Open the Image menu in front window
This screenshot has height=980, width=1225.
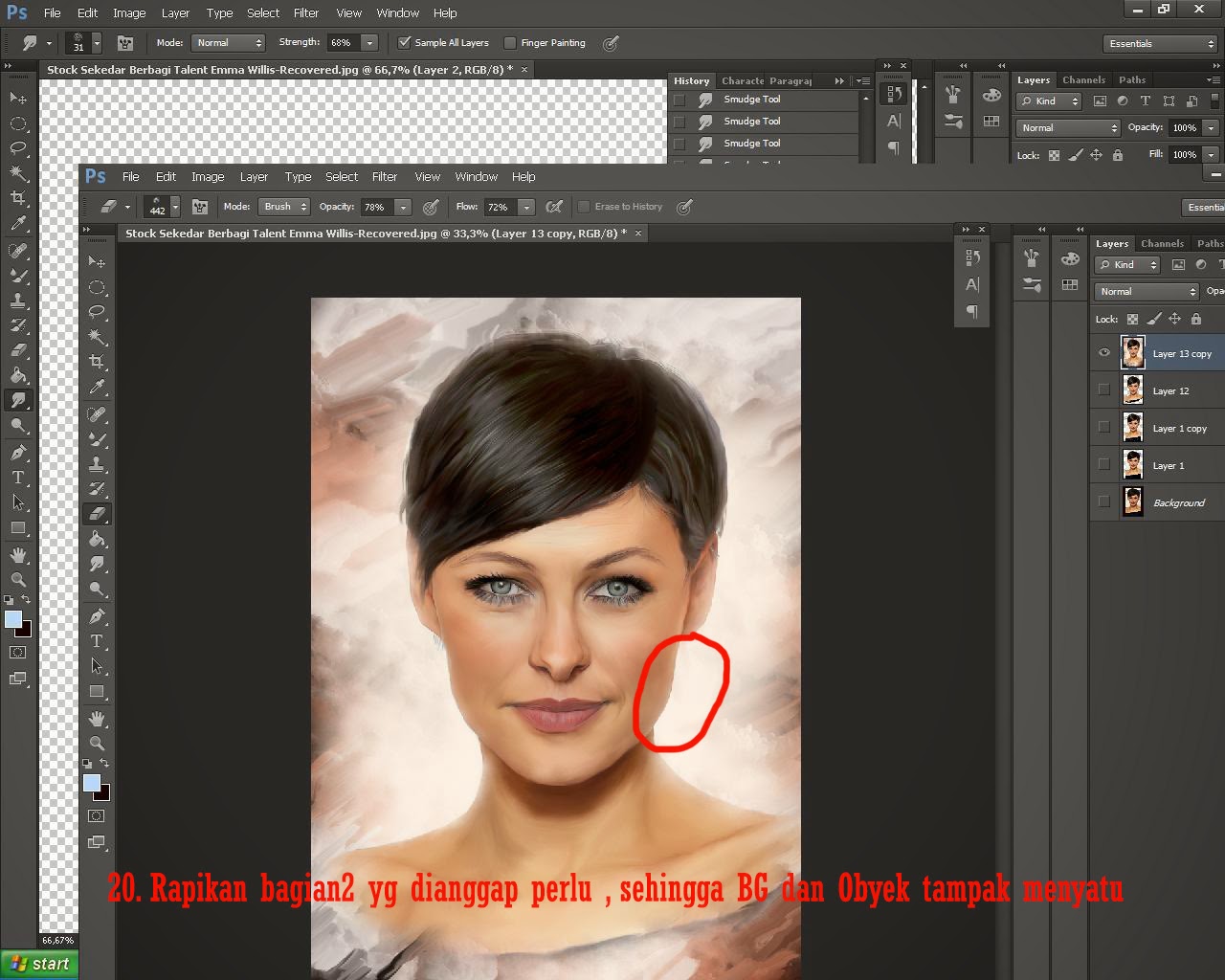point(208,177)
